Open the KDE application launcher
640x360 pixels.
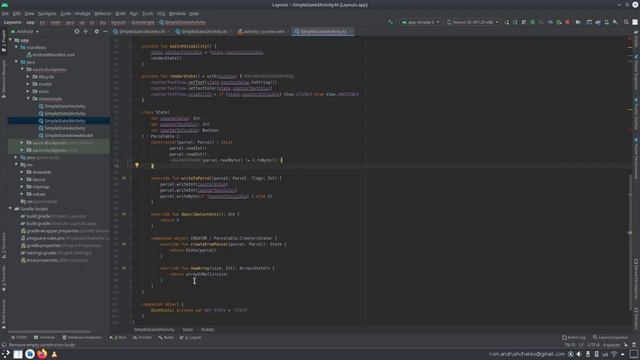click(x=5, y=354)
